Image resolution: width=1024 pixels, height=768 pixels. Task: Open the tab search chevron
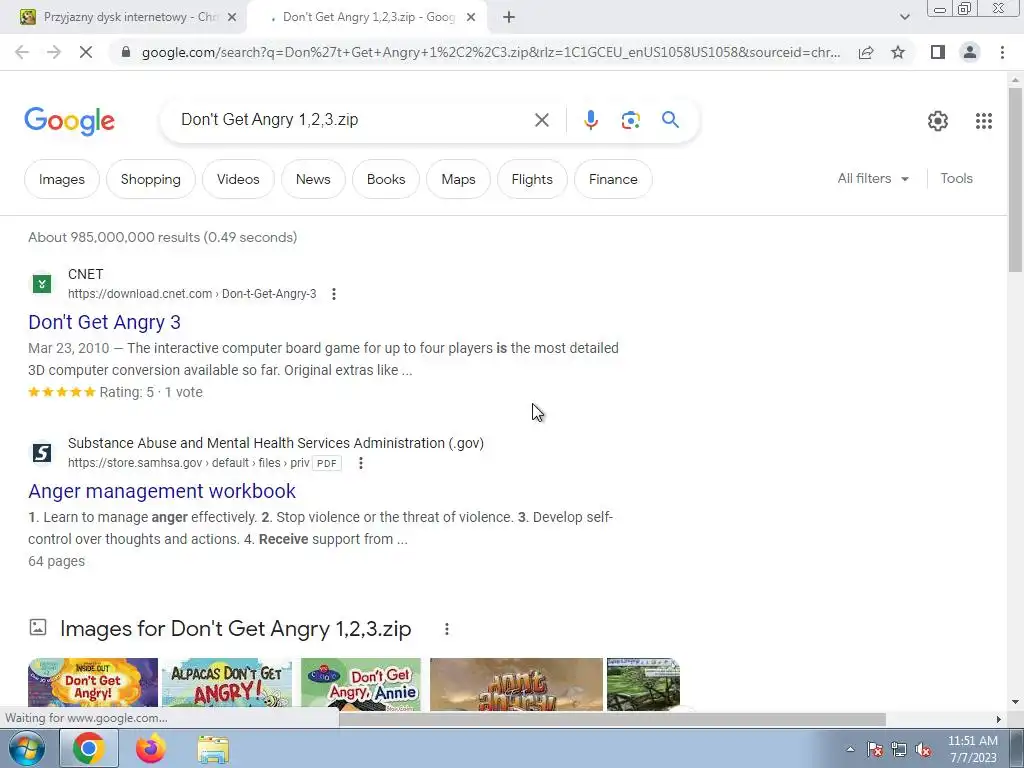[x=904, y=17]
